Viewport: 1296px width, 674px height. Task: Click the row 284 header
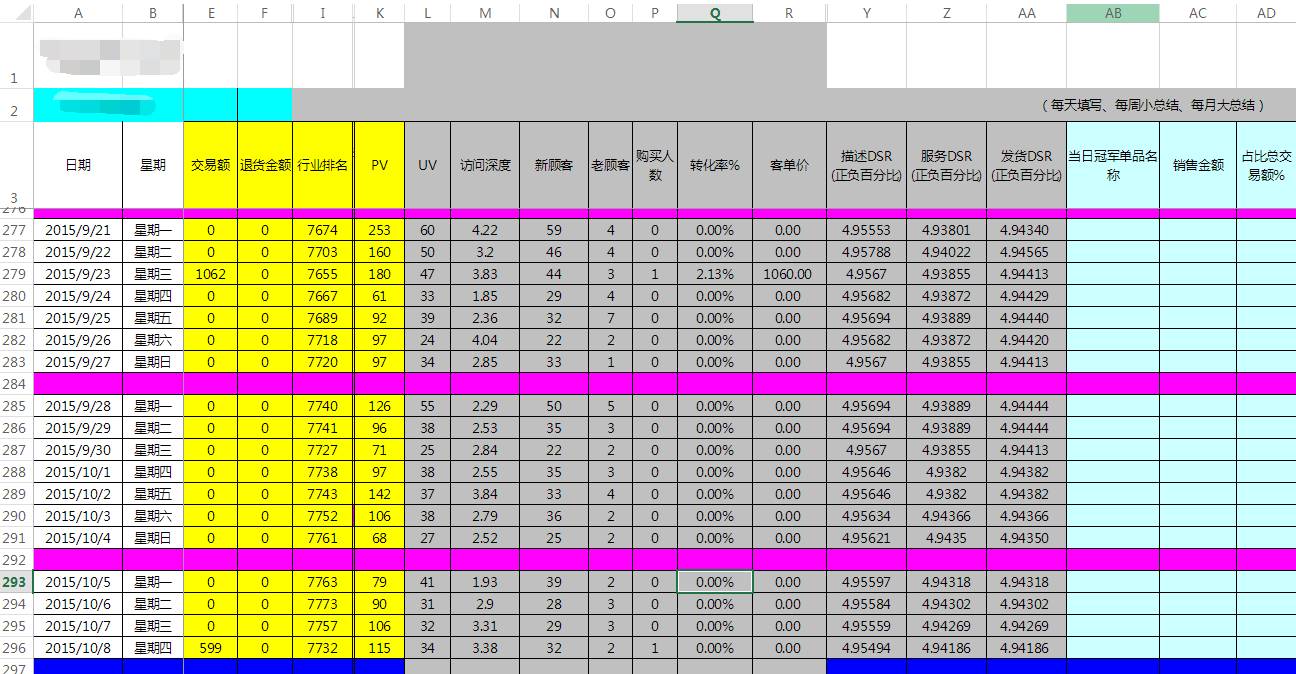point(15,384)
